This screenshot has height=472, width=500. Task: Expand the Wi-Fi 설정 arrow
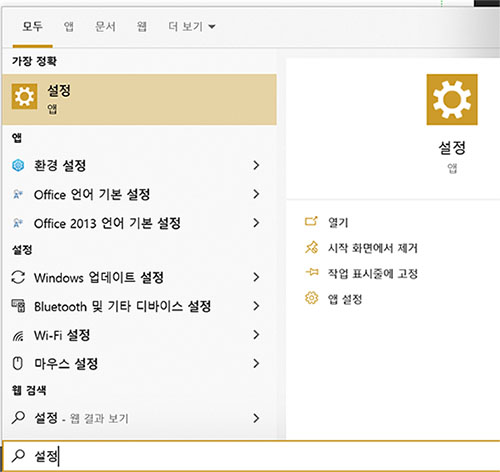click(x=256, y=335)
